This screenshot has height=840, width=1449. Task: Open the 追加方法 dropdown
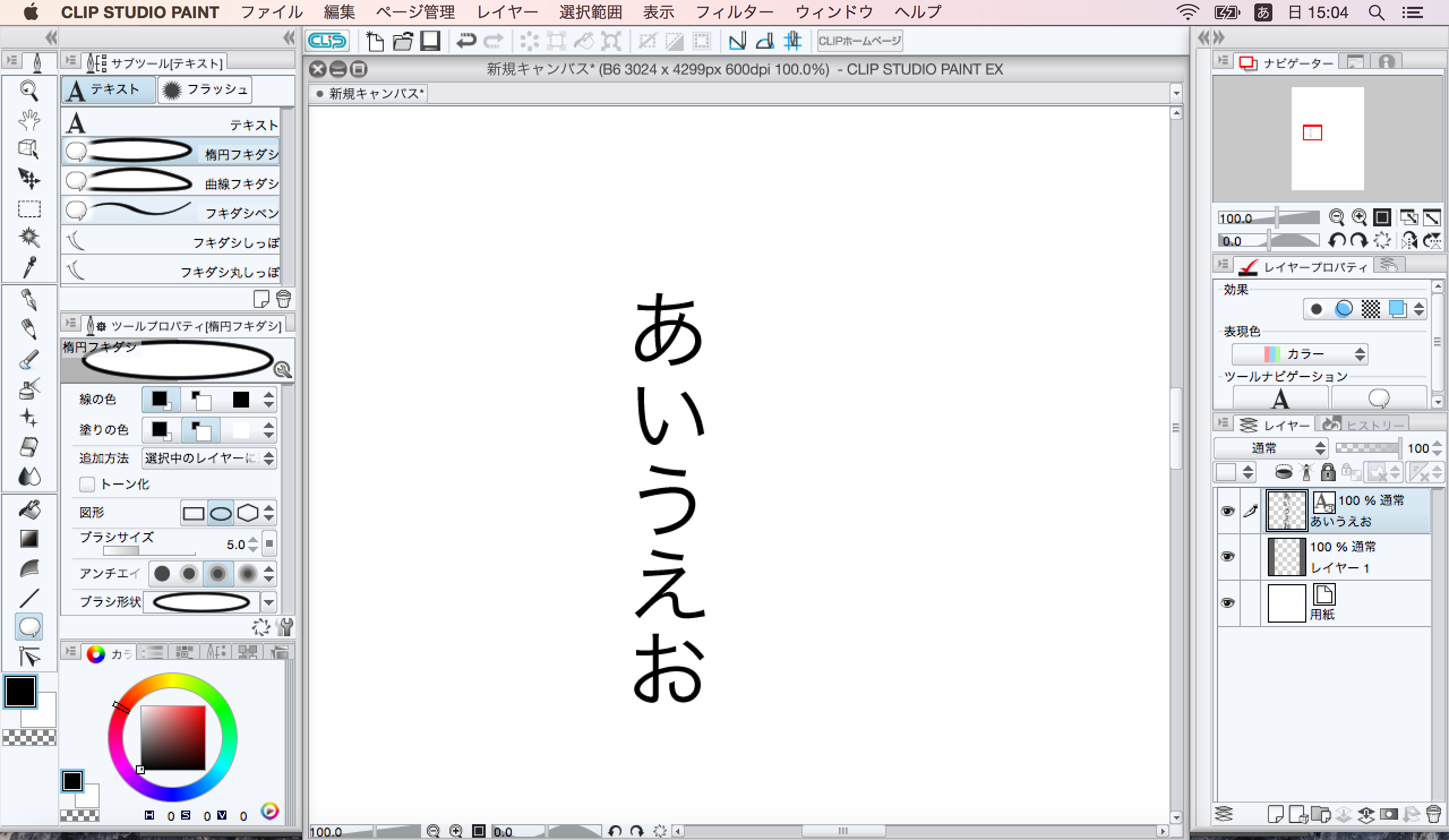pos(209,458)
